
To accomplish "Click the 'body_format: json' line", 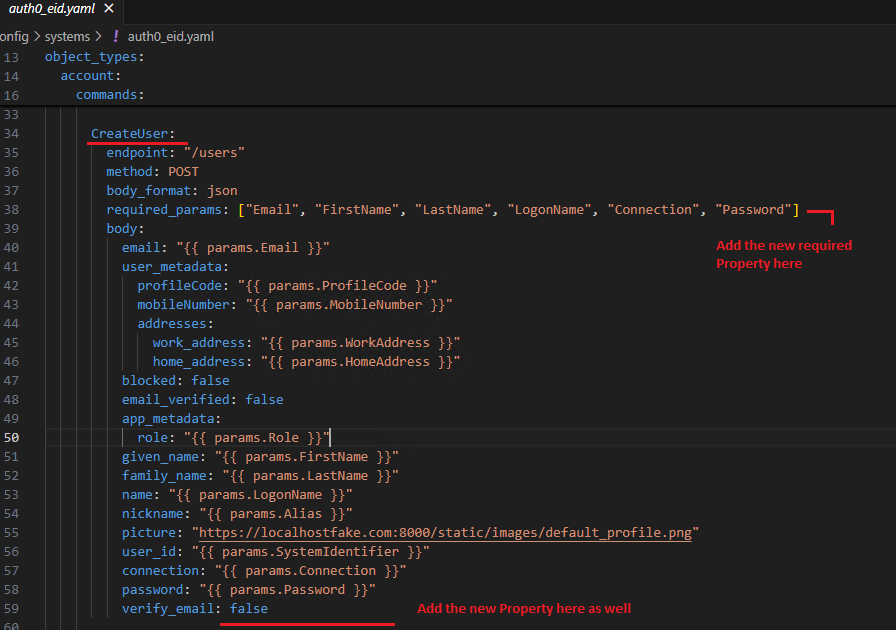I will (x=171, y=190).
